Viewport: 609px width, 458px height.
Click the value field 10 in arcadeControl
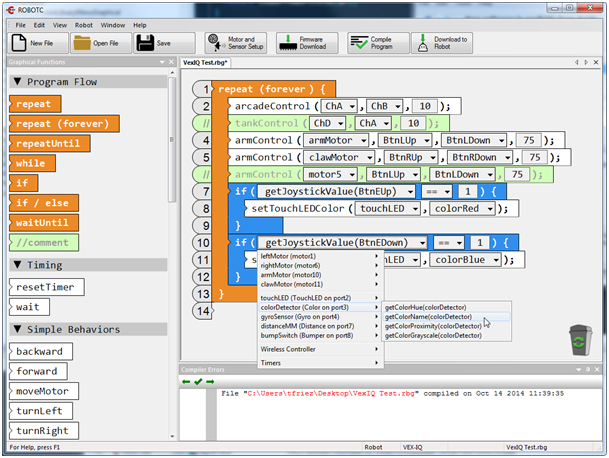pos(425,106)
